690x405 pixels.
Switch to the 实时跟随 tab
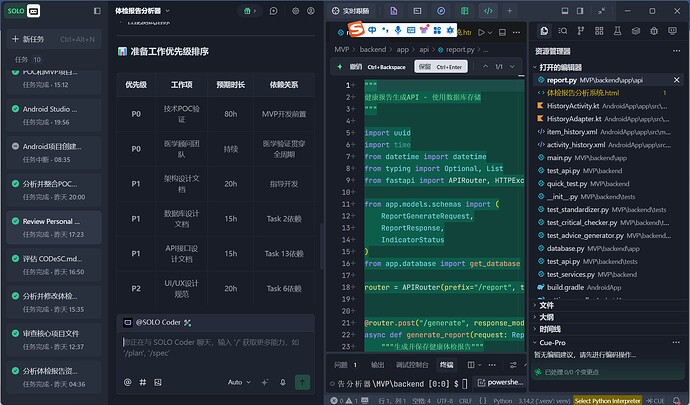pyautogui.click(x=351, y=11)
